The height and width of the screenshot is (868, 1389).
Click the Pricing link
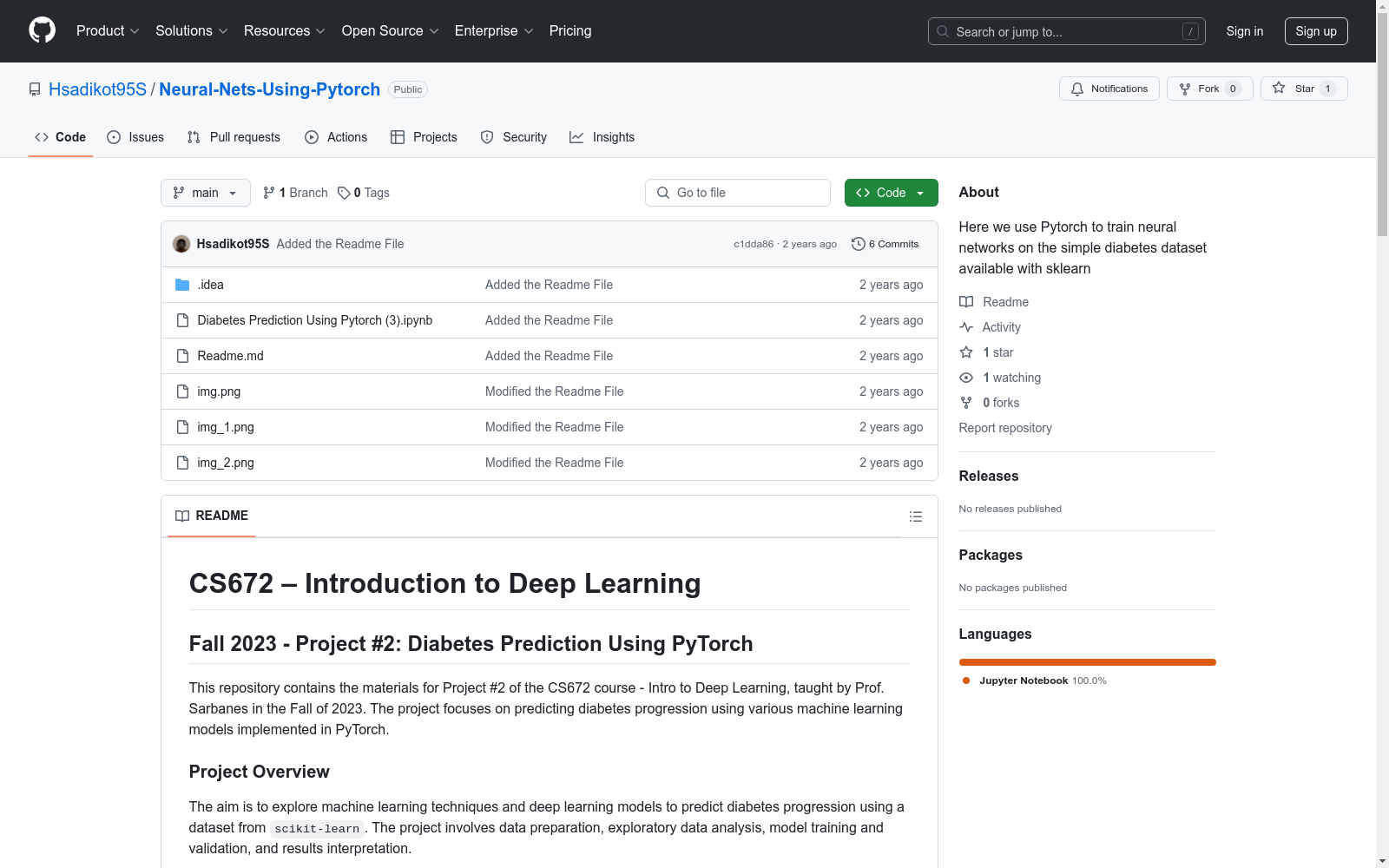click(570, 31)
